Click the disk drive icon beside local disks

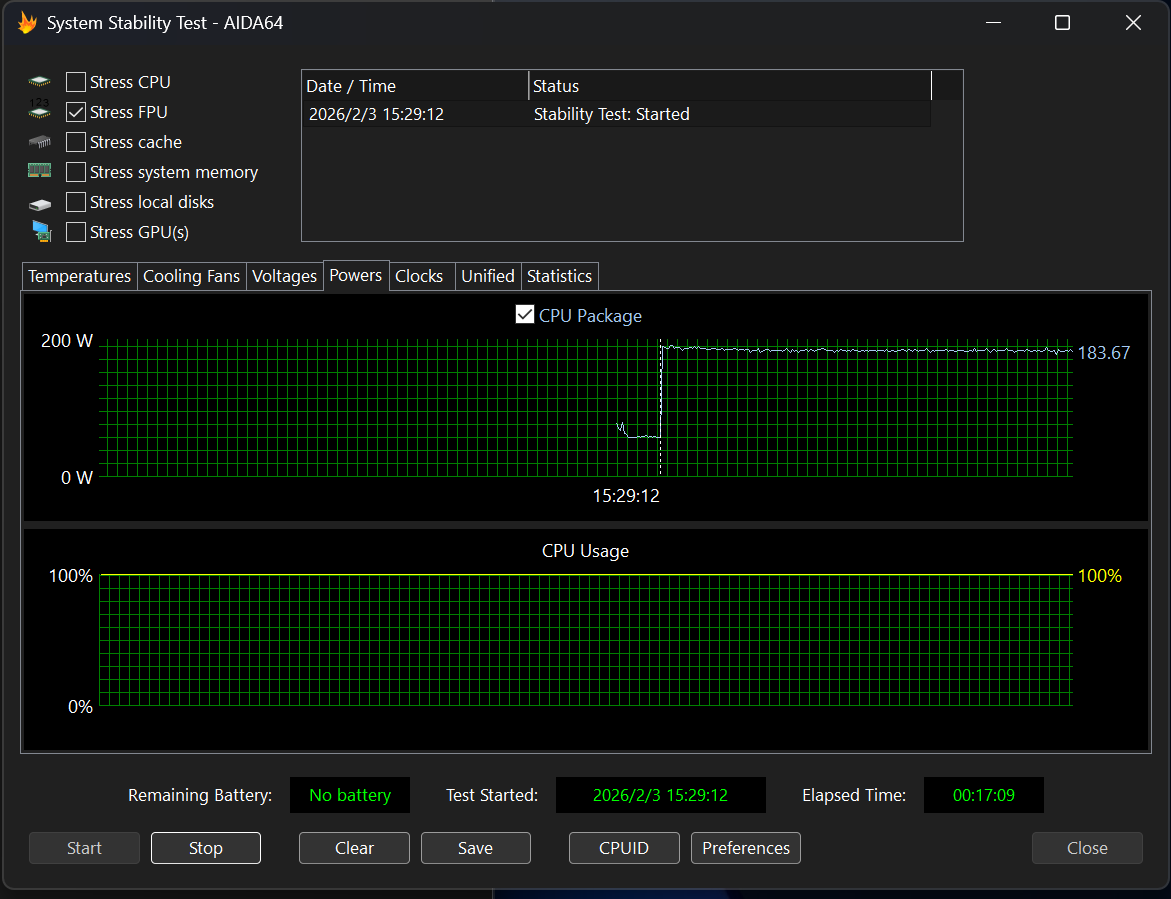(39, 203)
